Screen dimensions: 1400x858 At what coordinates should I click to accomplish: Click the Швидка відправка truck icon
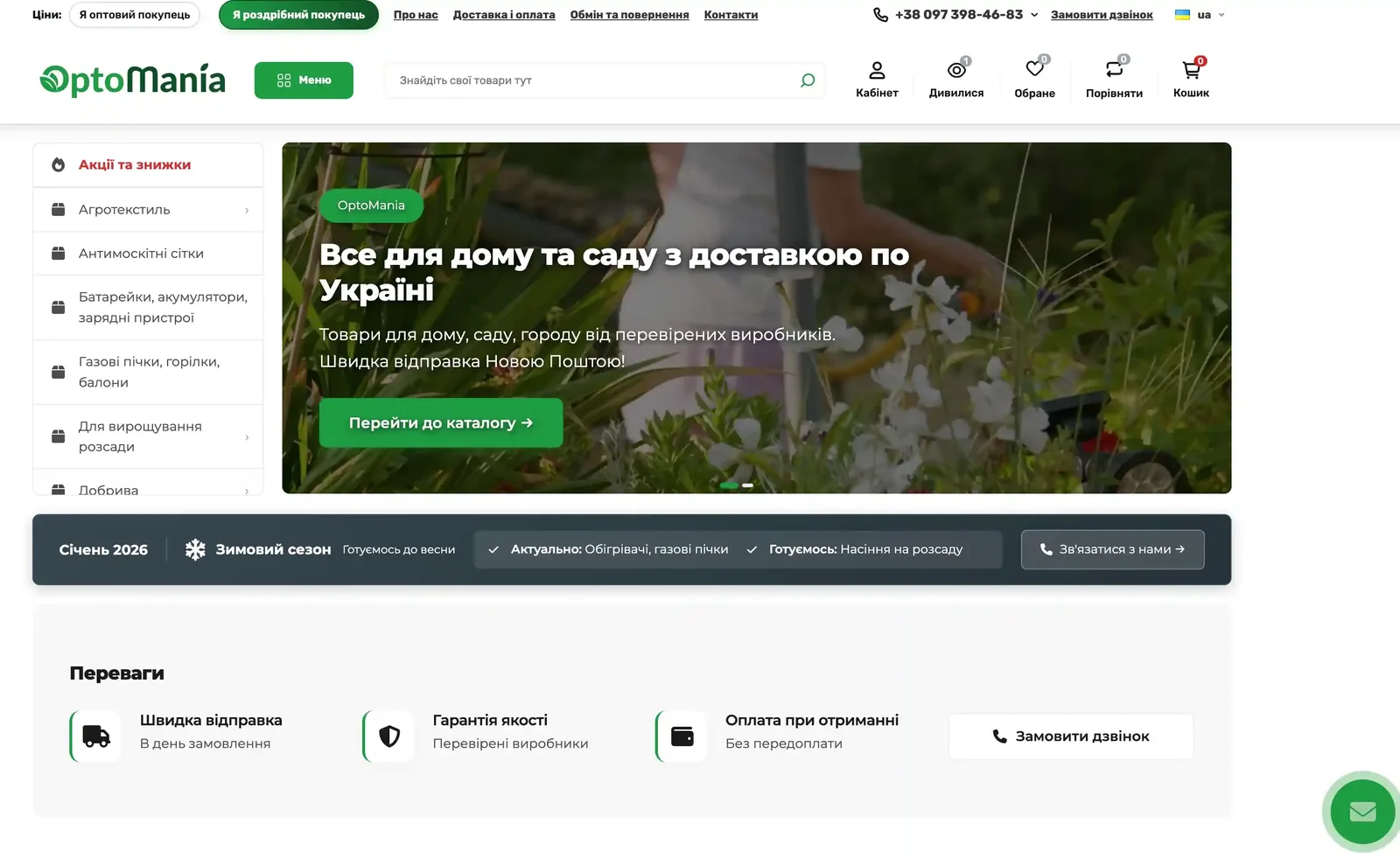(96, 736)
